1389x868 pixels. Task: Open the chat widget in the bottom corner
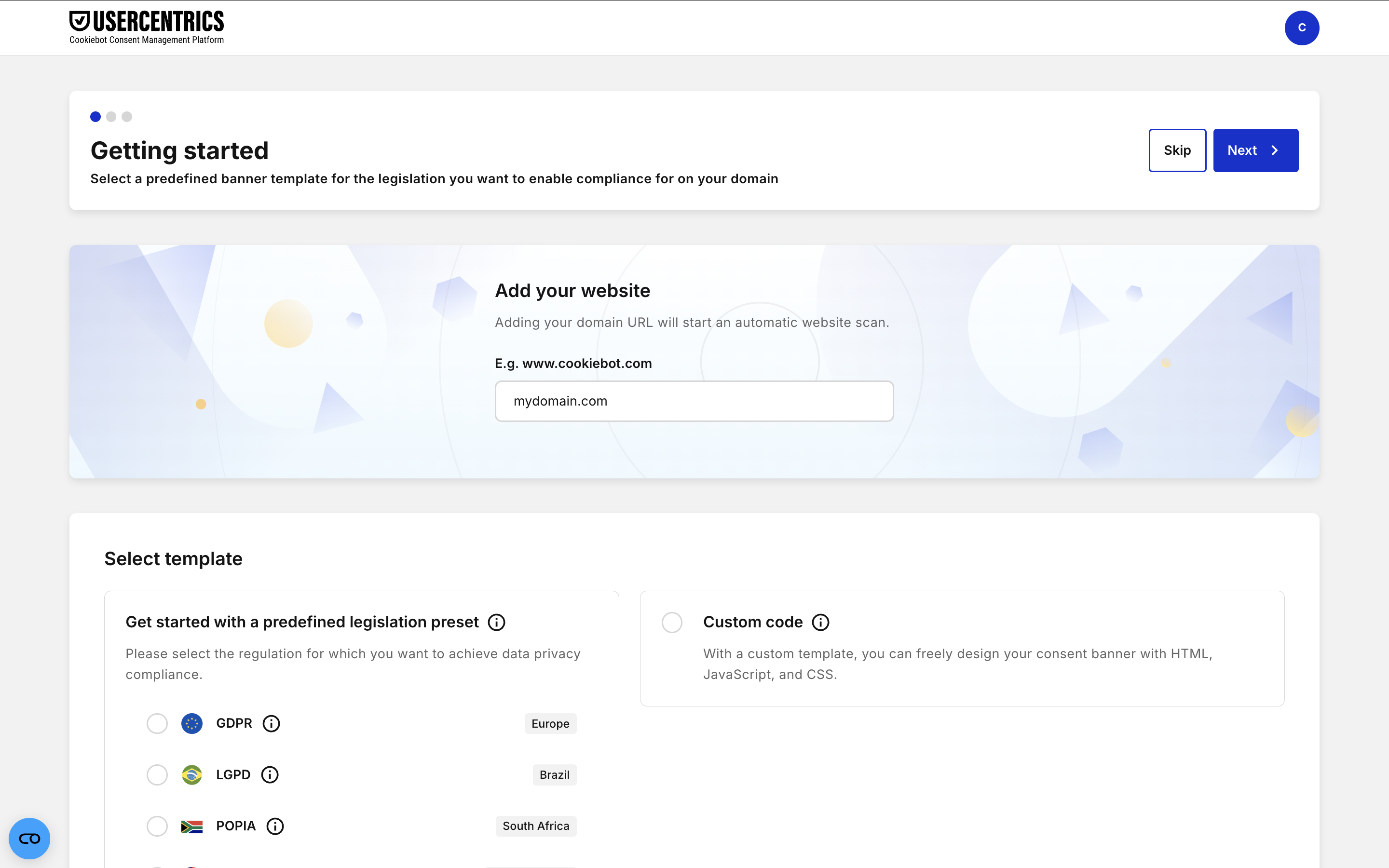[29, 838]
